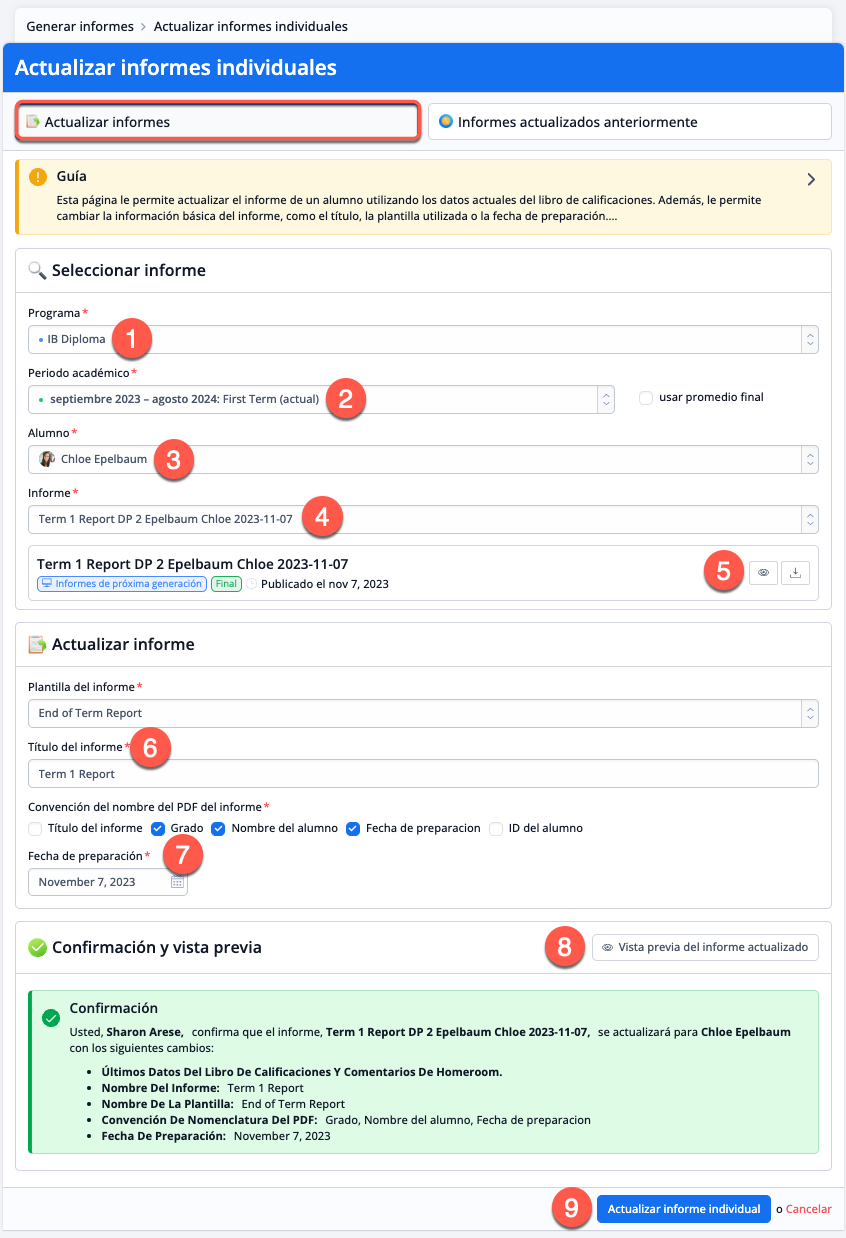The height and width of the screenshot is (1238, 846).
Task: Click the Seleccionar informe magnifier icon
Action: 37,270
